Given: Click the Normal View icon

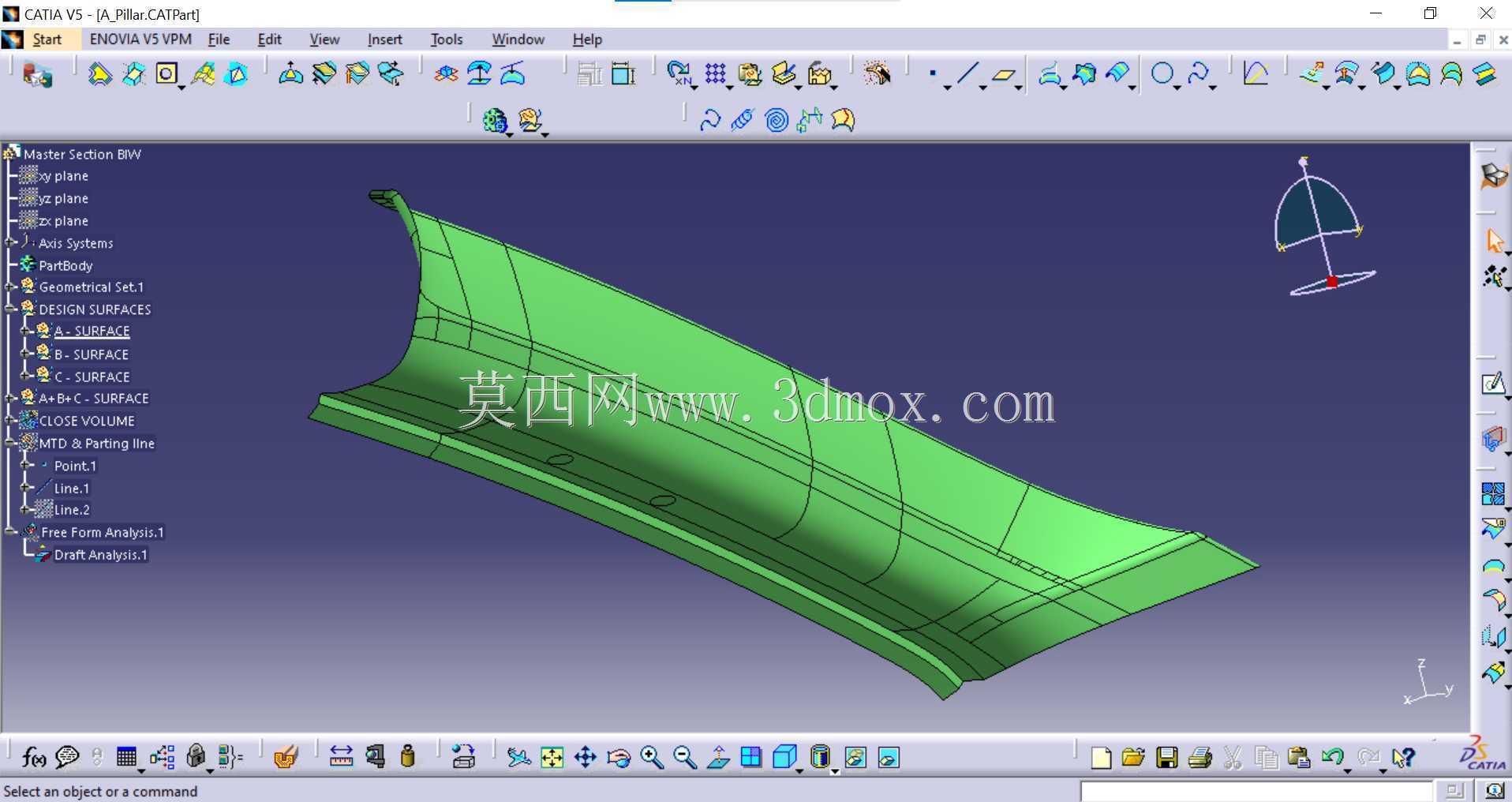Looking at the screenshot, I should point(718,758).
